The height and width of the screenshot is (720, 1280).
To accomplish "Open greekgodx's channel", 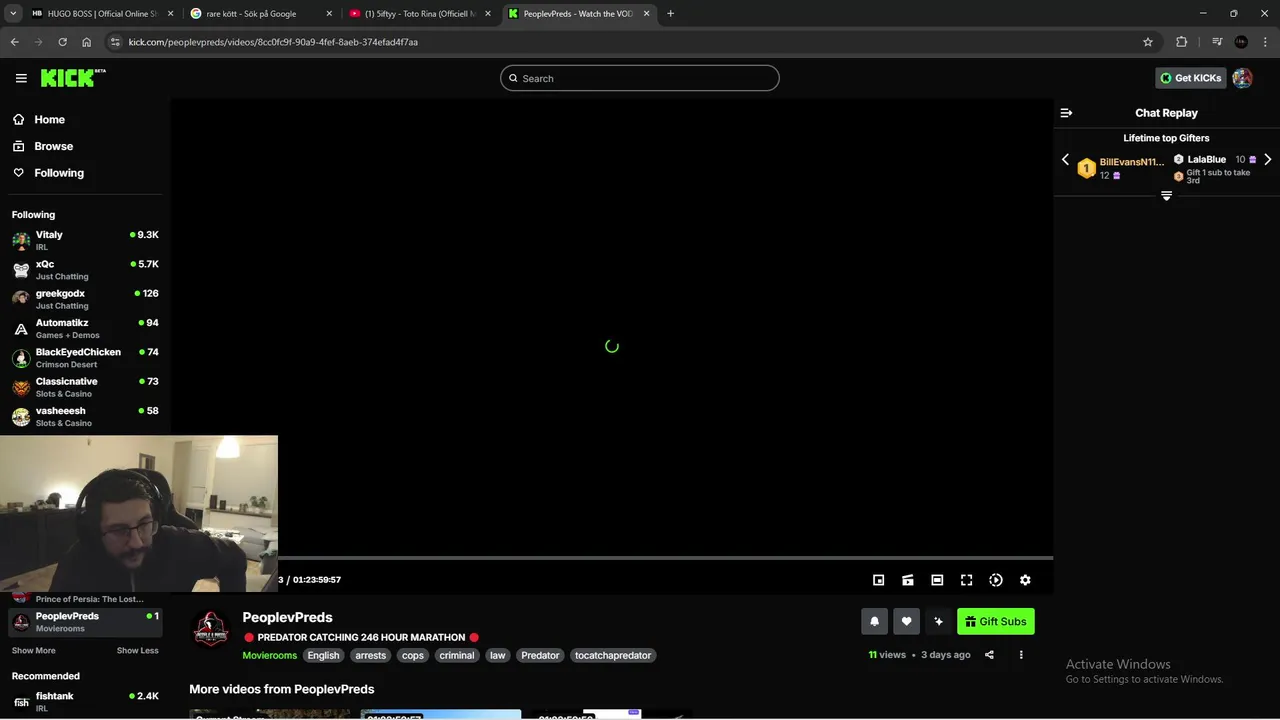I will (85, 299).
